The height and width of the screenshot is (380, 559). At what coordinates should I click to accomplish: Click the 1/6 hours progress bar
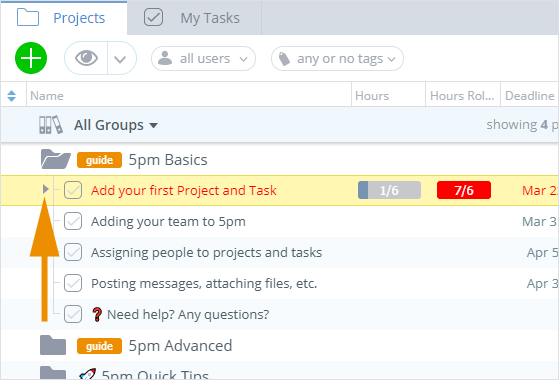click(389, 190)
